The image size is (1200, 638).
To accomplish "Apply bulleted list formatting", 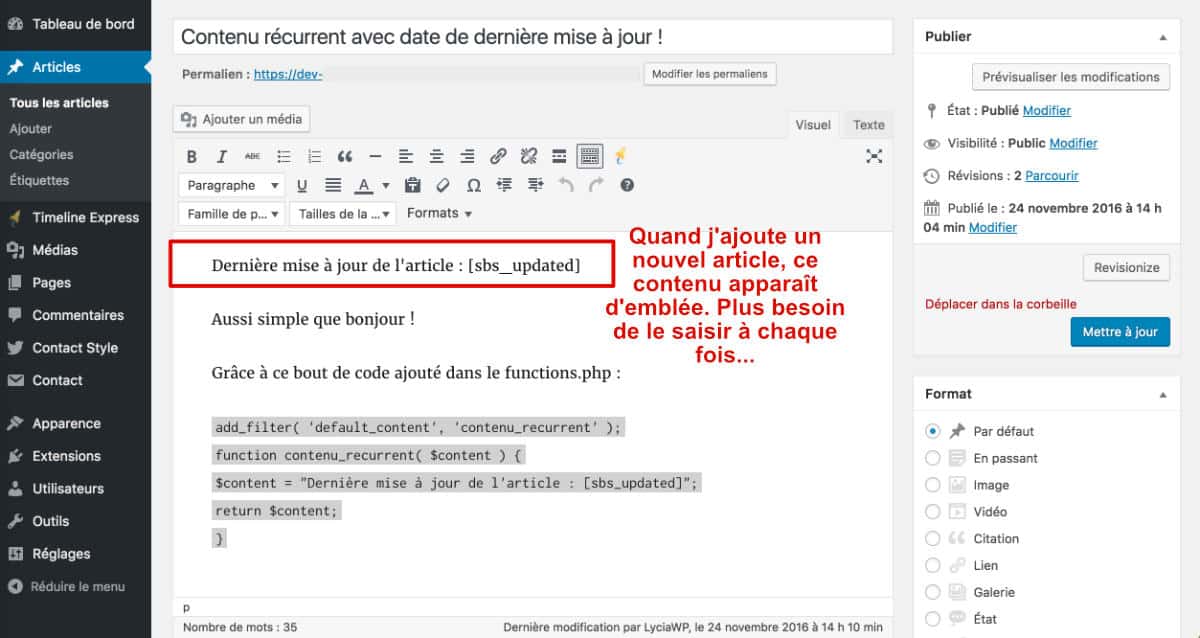I will coord(284,155).
